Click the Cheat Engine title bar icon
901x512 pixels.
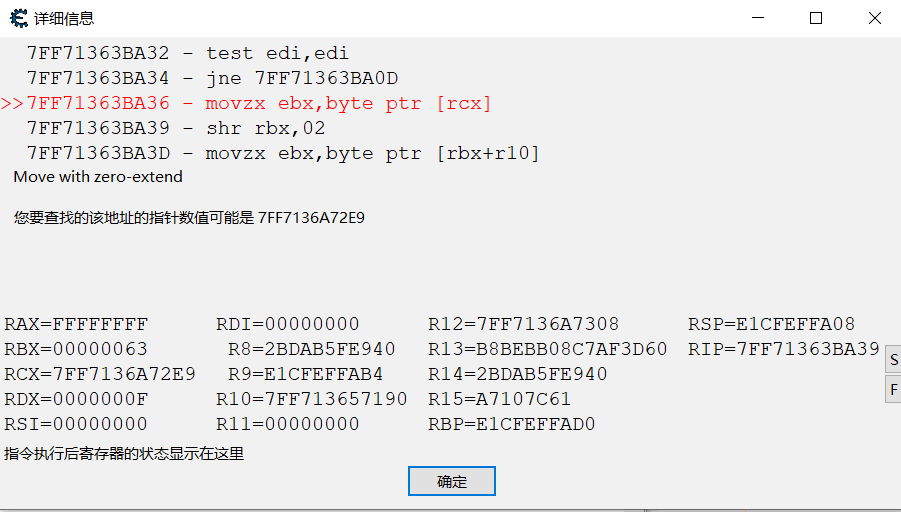19,18
